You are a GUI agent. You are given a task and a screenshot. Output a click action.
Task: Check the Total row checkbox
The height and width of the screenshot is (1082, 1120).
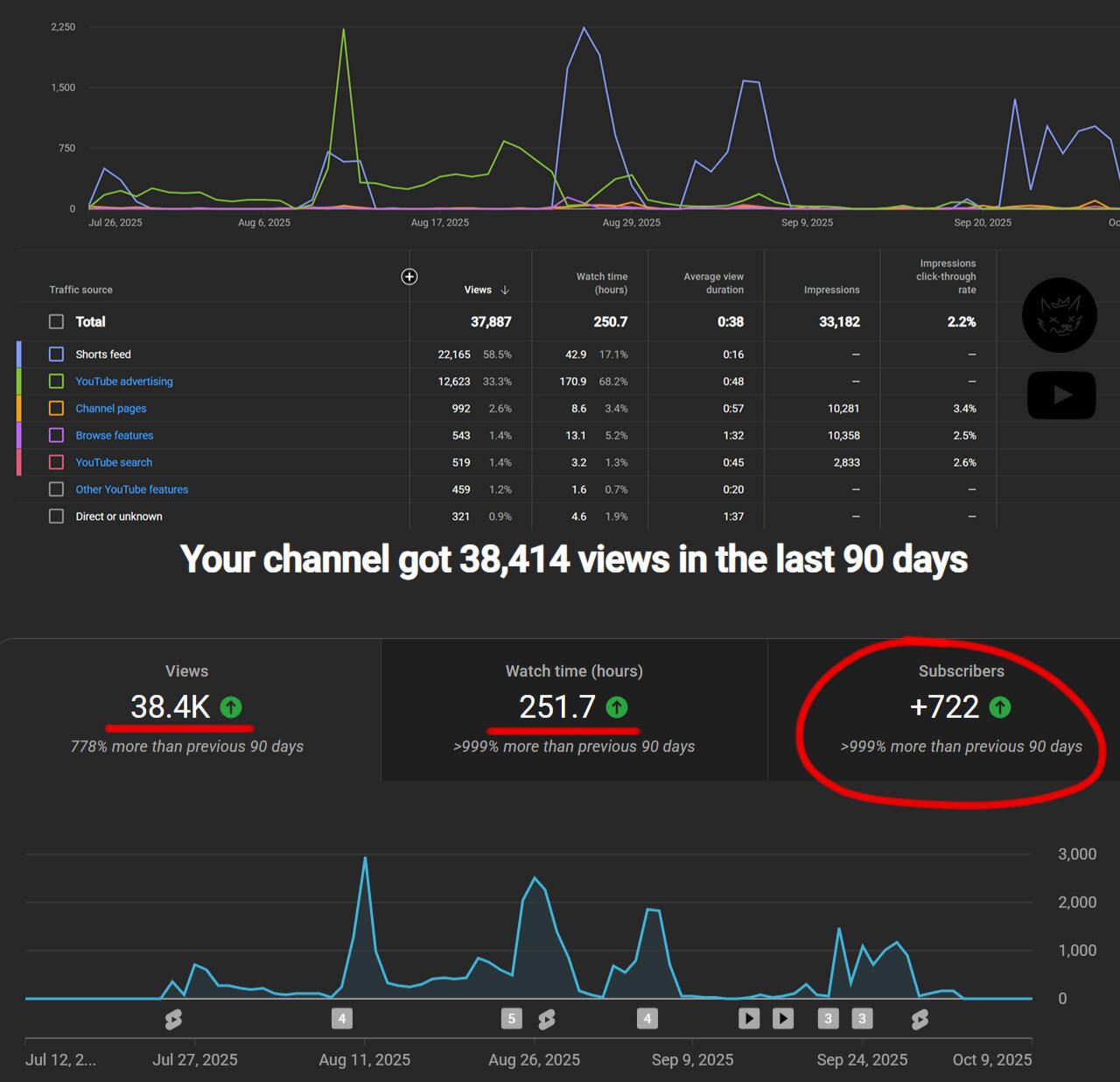click(56, 321)
